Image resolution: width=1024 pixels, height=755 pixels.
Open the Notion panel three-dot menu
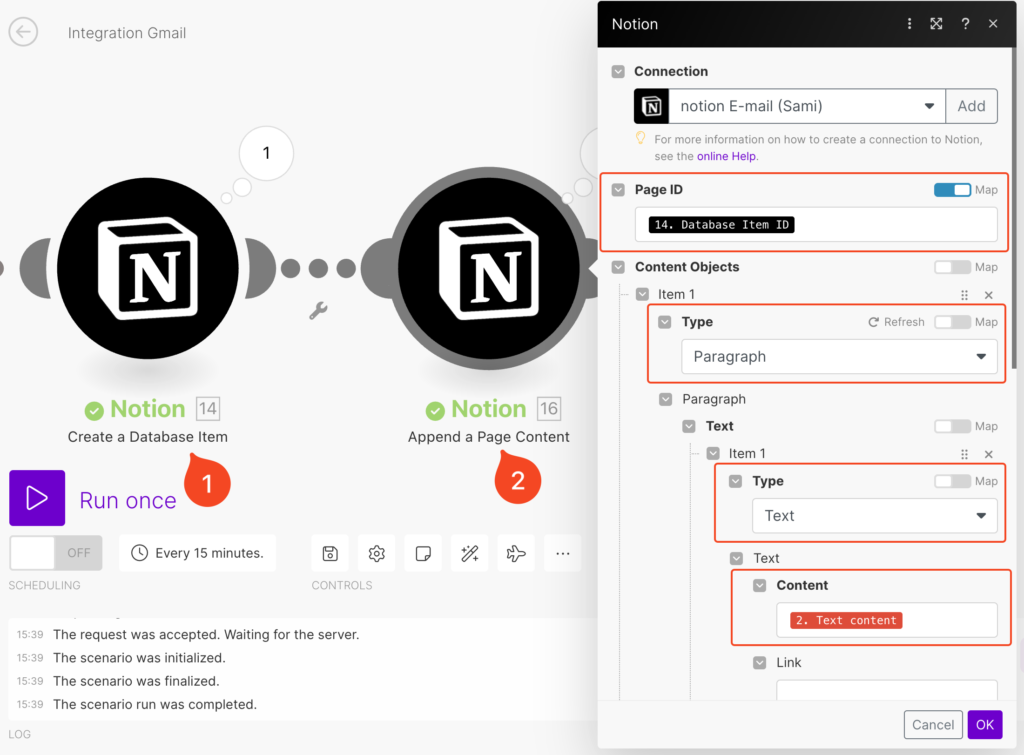[x=909, y=24]
